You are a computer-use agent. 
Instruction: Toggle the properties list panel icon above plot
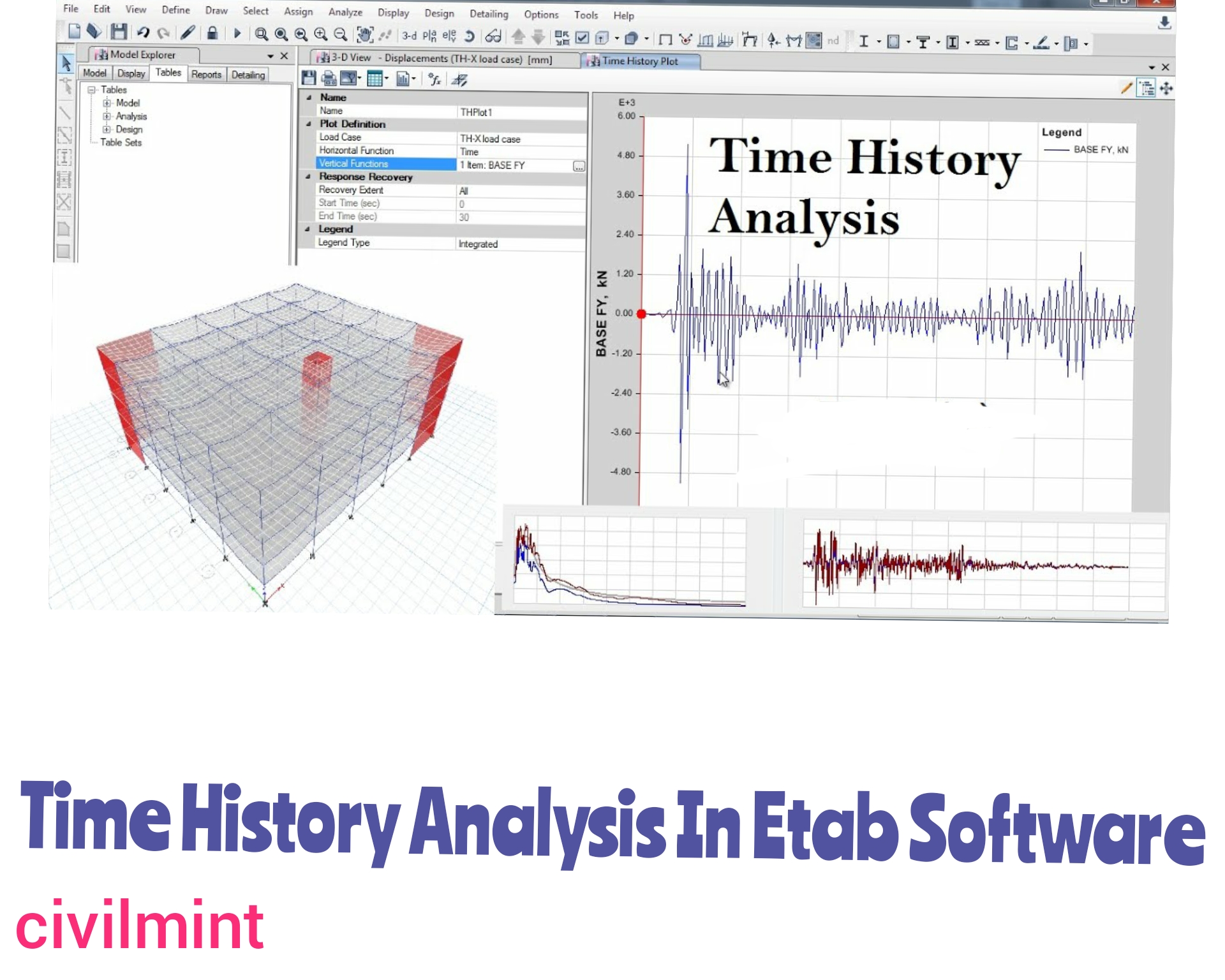[1147, 88]
